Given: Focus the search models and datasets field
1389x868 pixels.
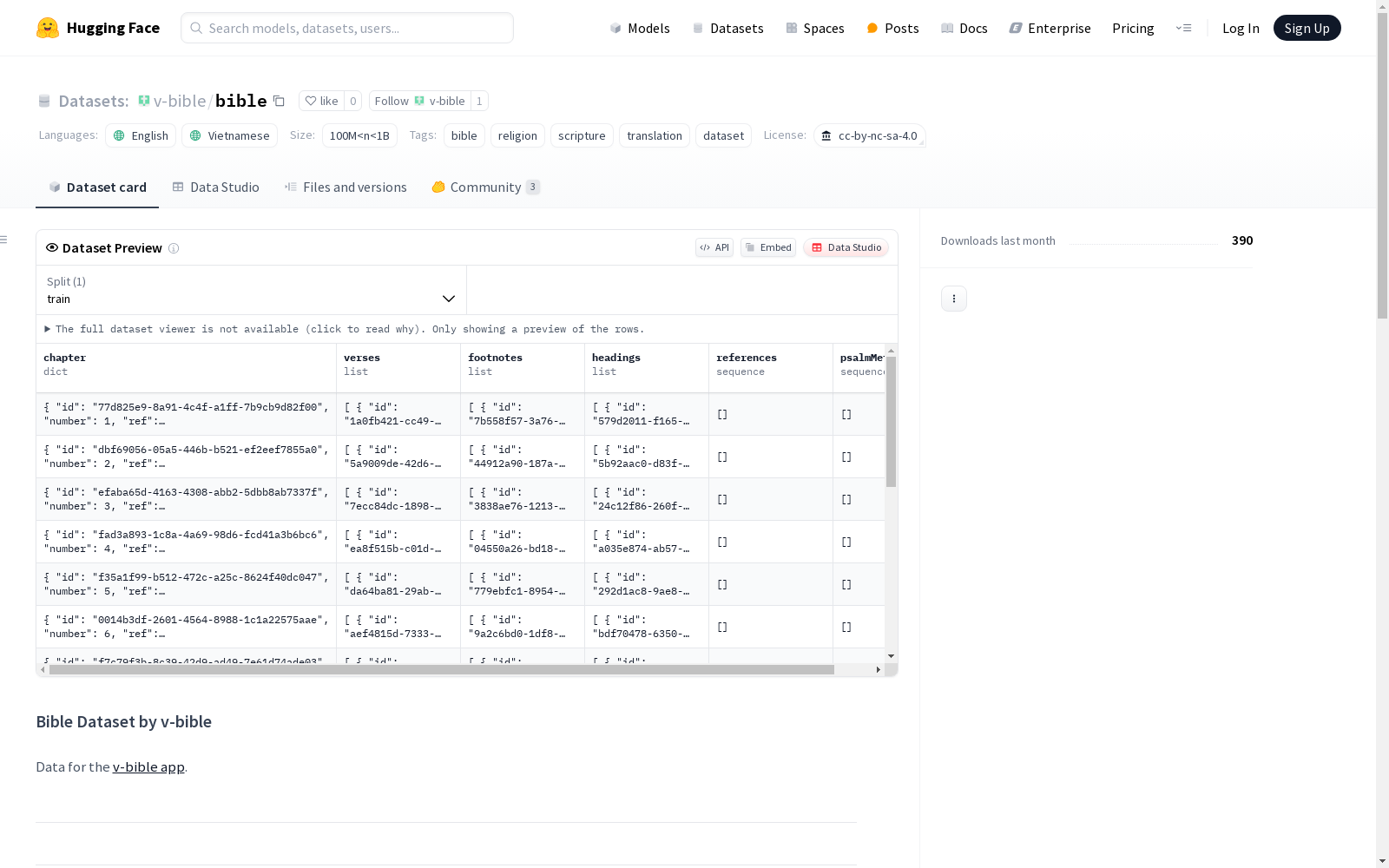Looking at the screenshot, I should 347,28.
